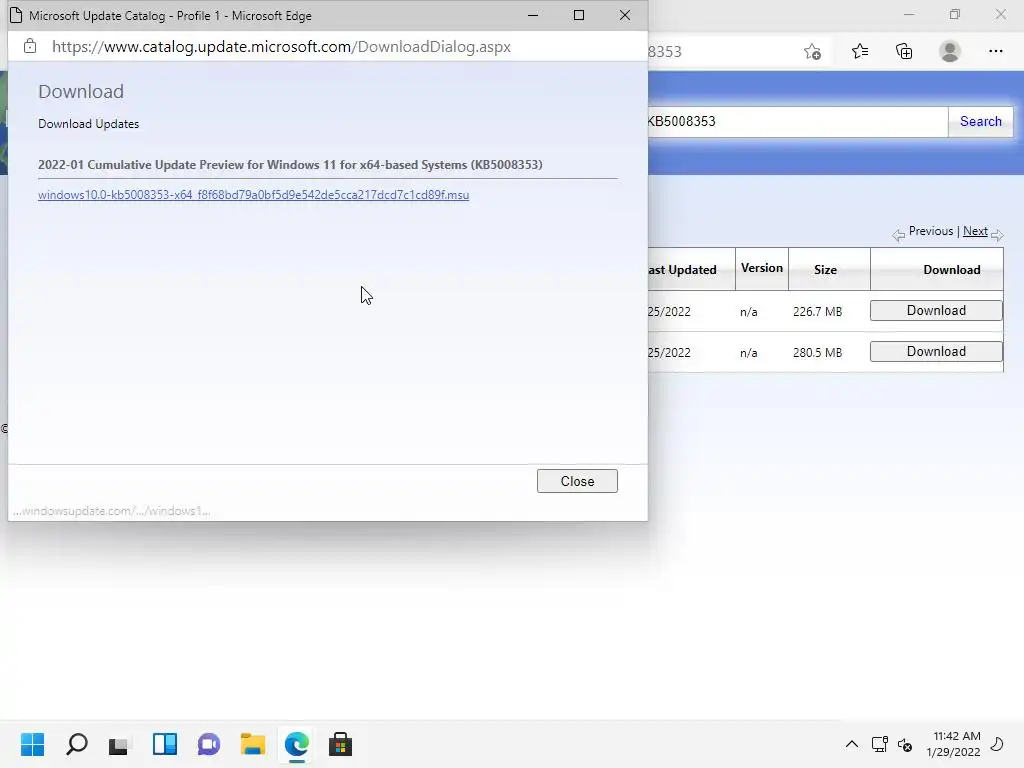
Task: Click the 226.7 MB size cell
Action: (818, 312)
